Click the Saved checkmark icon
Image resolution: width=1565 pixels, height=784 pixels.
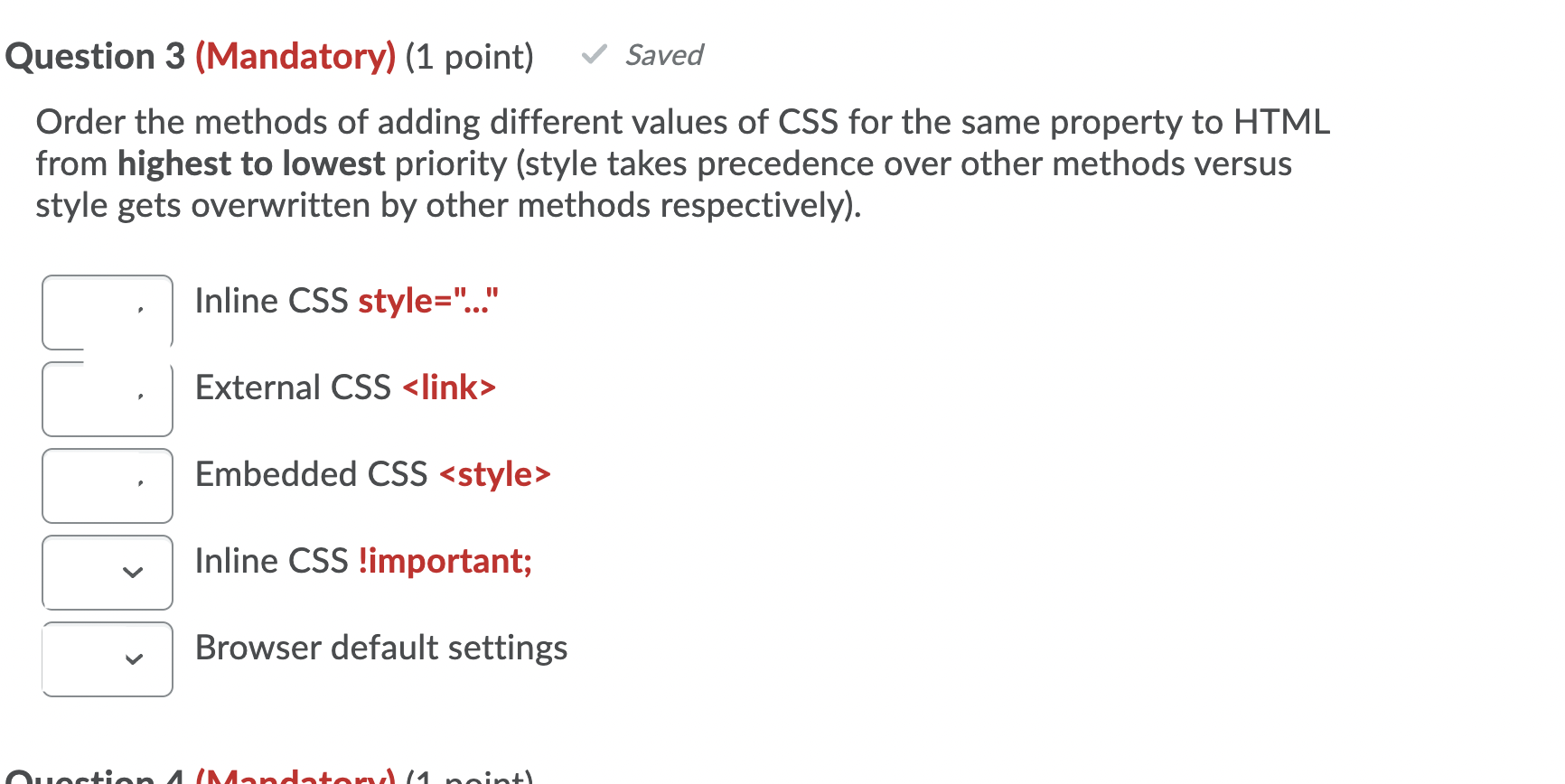(x=594, y=55)
